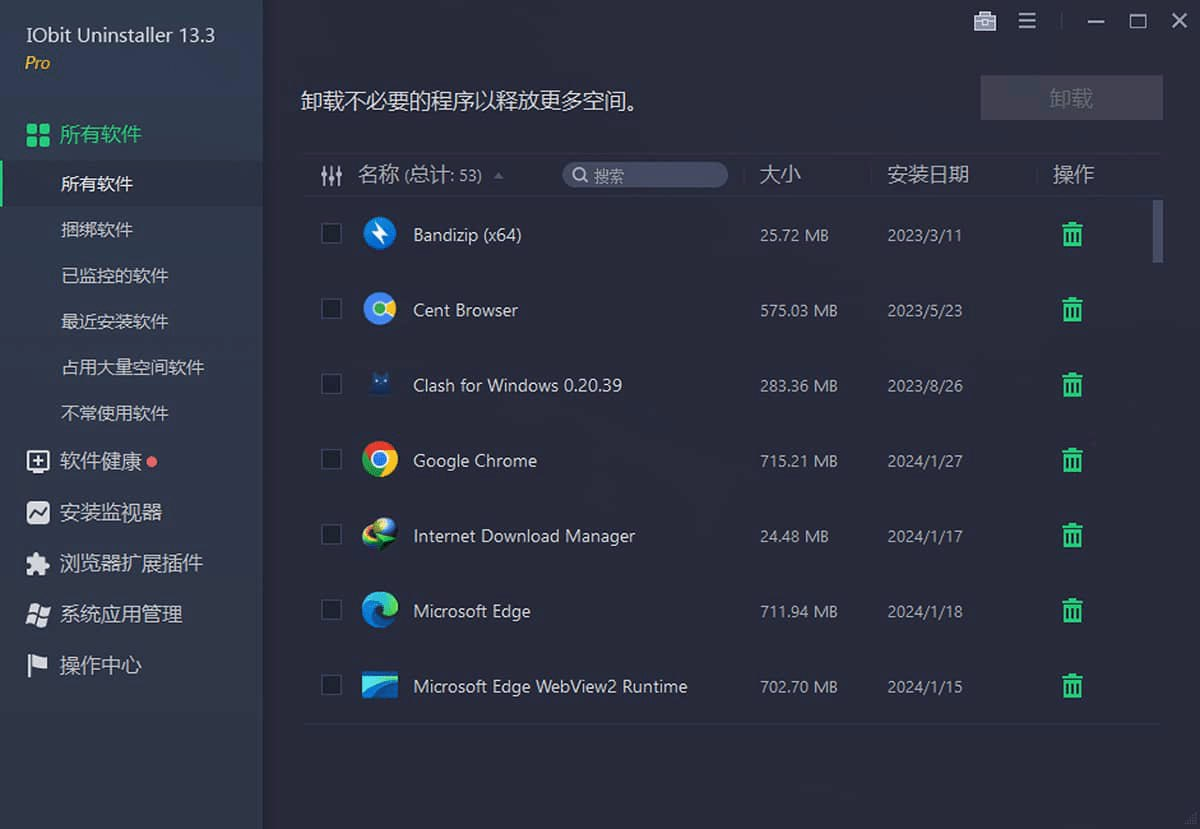Screen dimensions: 1200x829
Task: Click the 卸载 button at top right
Action: point(1070,97)
